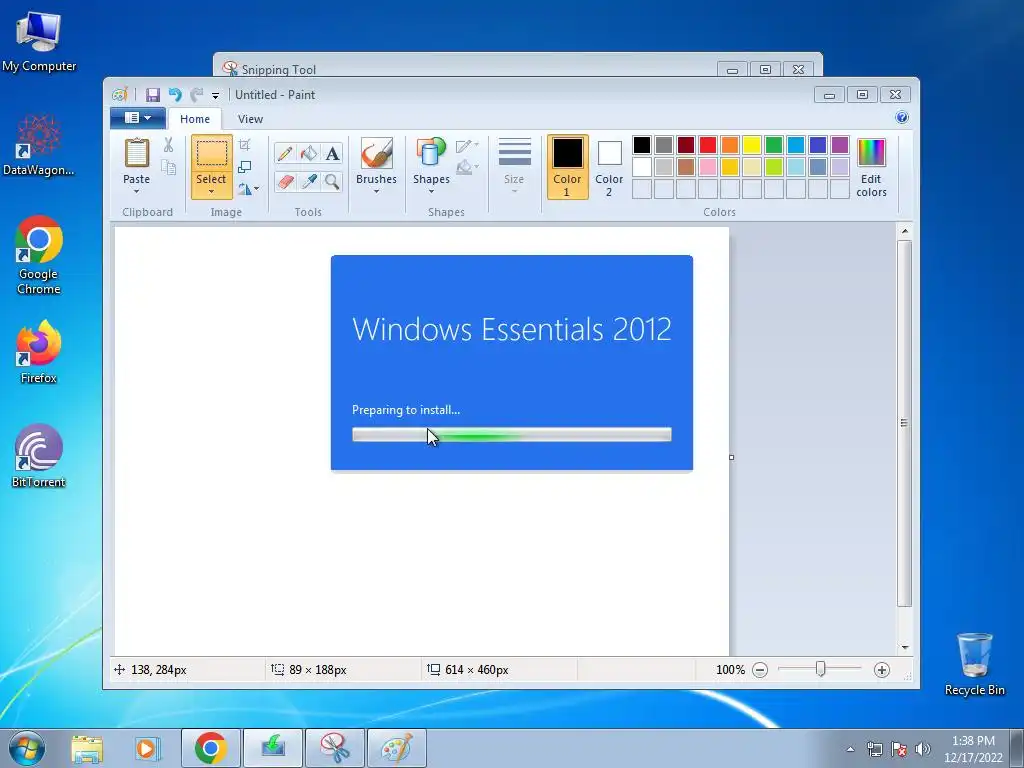This screenshot has width=1024, height=768.
Task: Switch to the Home ribbon tab
Action: click(195, 119)
